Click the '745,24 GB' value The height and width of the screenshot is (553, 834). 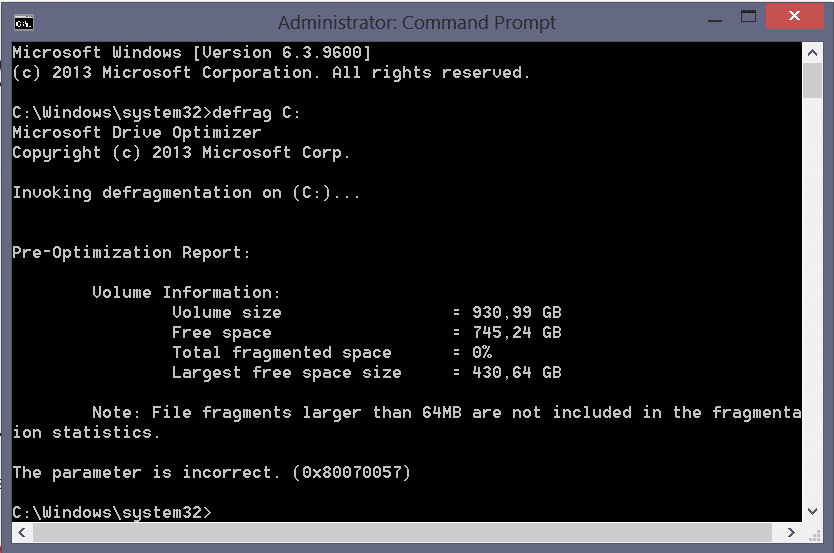coord(516,332)
